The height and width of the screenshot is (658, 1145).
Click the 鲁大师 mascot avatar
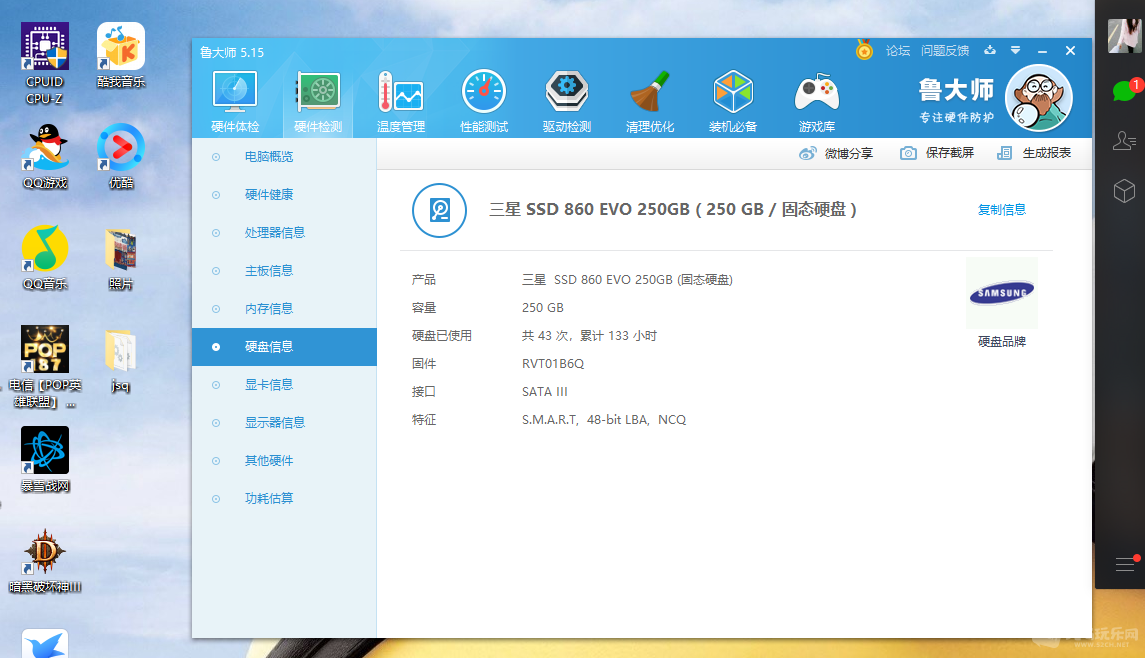[x=1038, y=98]
